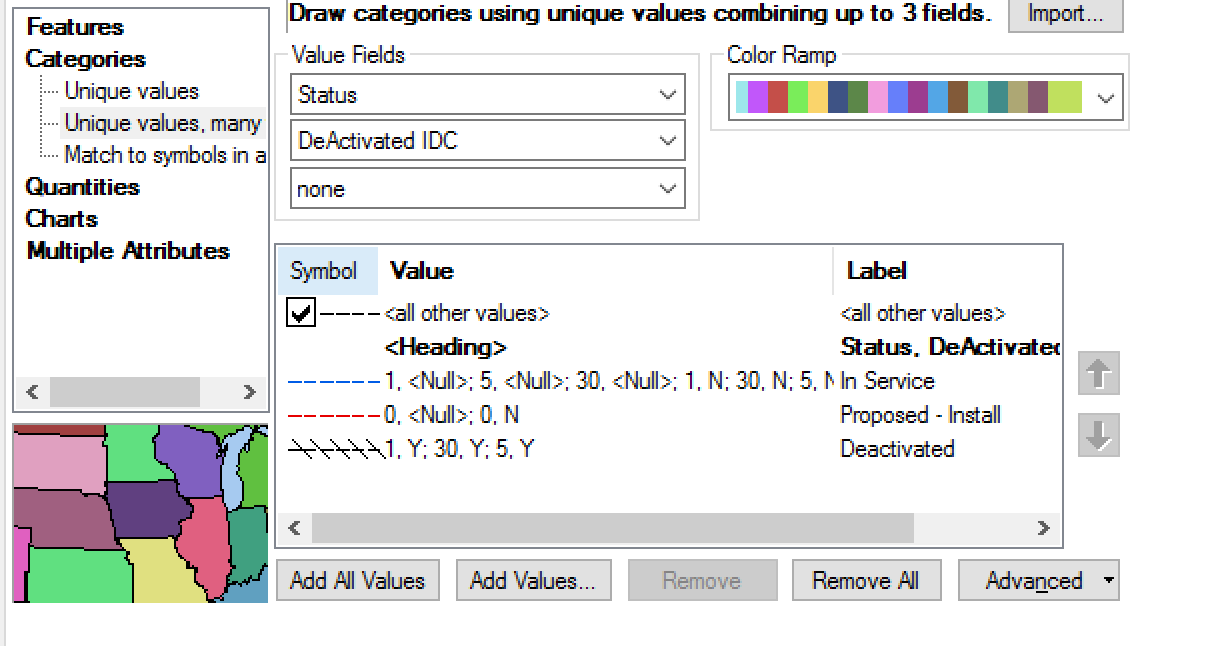Image resolution: width=1232 pixels, height=646 pixels.
Task: Open the DeActivated IDC field dropdown
Action: [668, 140]
